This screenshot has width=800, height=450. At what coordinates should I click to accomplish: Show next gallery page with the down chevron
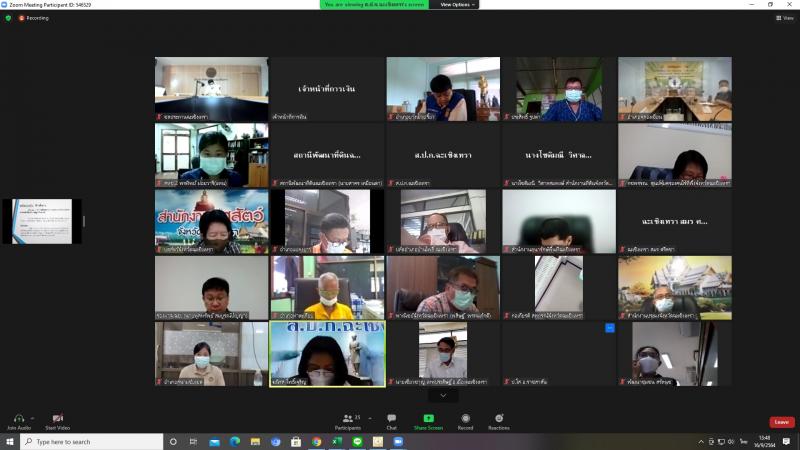point(443,395)
